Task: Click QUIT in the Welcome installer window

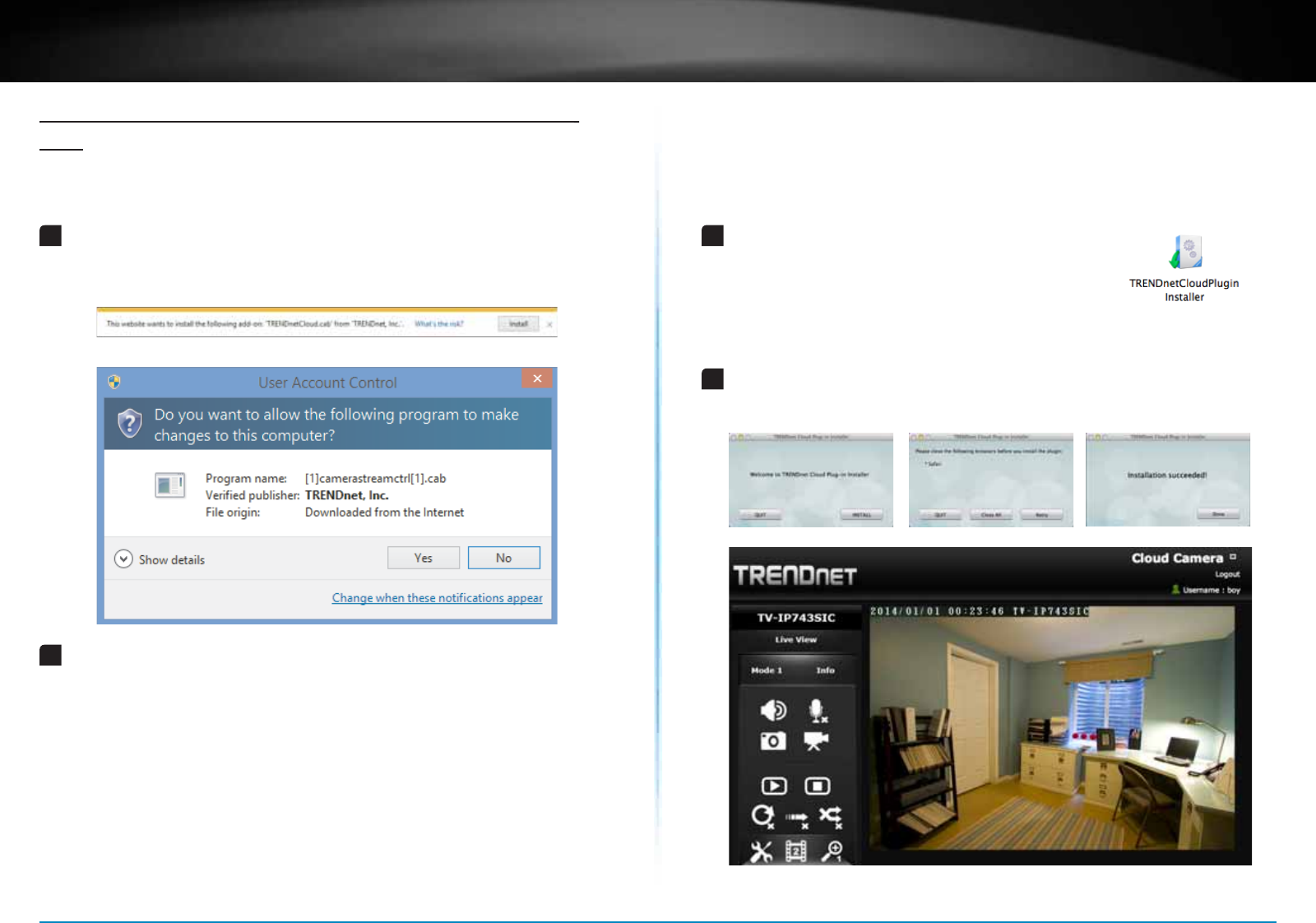Action: pyautogui.click(x=760, y=515)
